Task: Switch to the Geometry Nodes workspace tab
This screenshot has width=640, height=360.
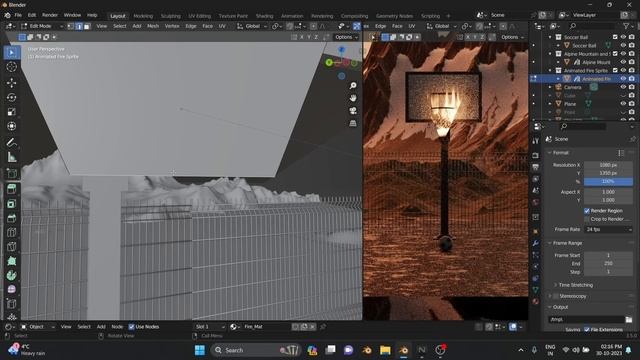Action: (x=394, y=16)
